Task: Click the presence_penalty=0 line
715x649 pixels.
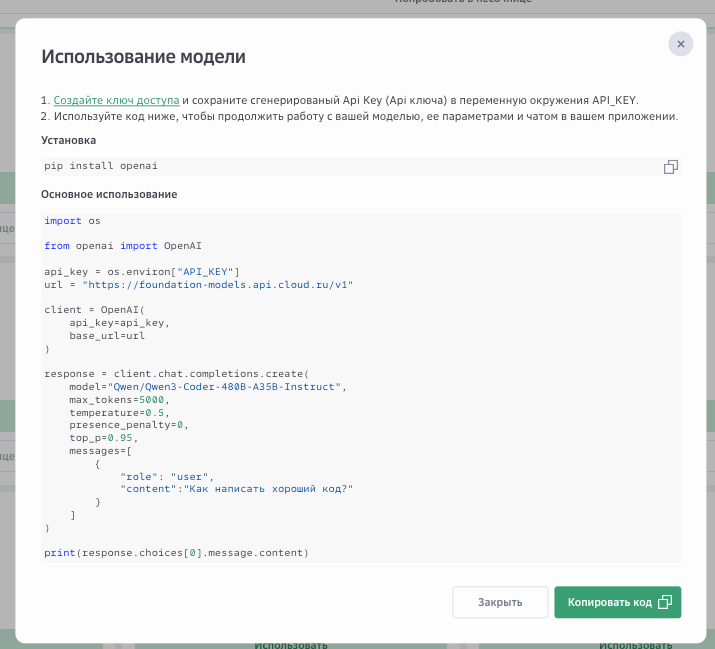Action: click(x=129, y=425)
